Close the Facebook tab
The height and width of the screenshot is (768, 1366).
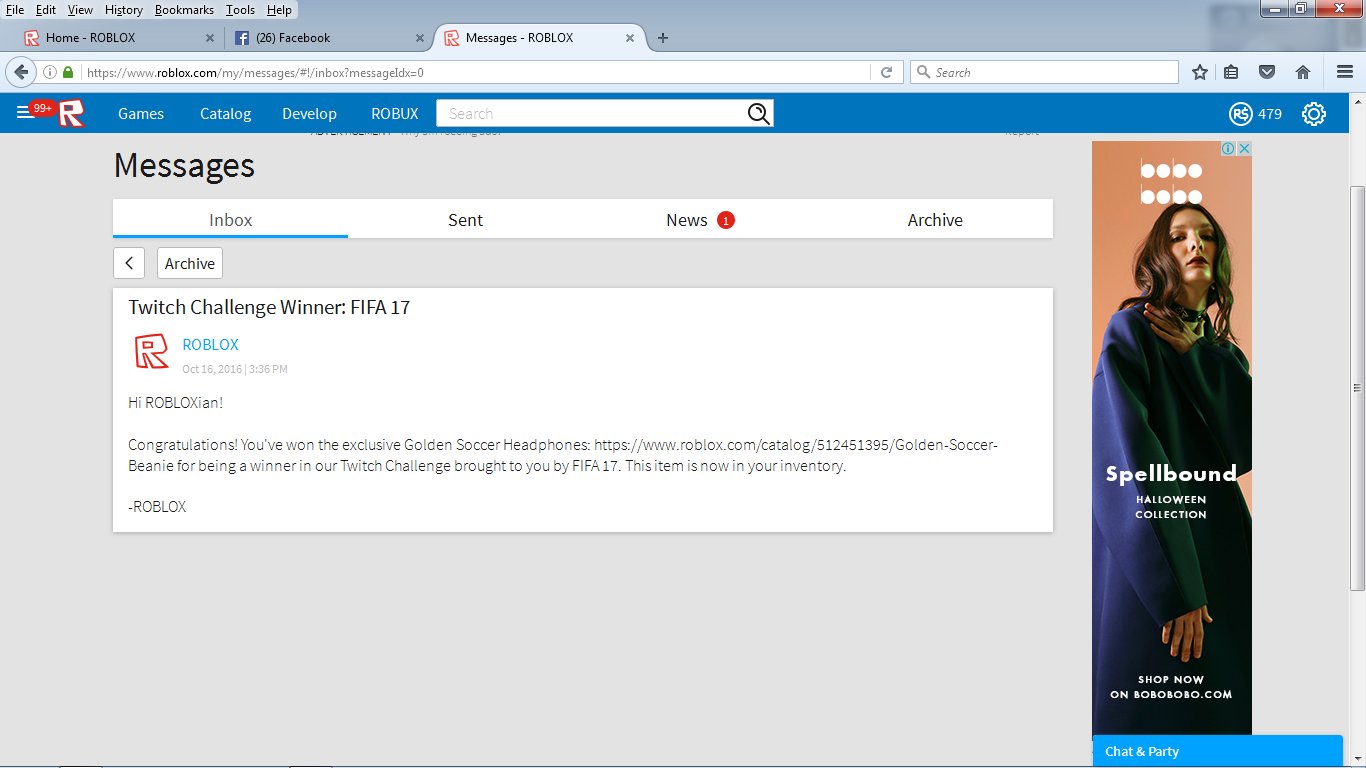point(420,38)
